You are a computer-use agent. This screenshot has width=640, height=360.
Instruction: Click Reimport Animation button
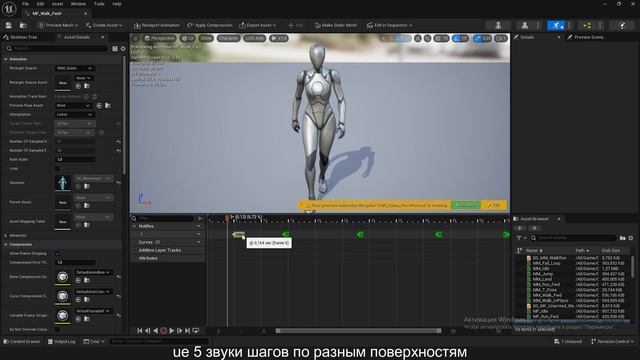[157, 25]
